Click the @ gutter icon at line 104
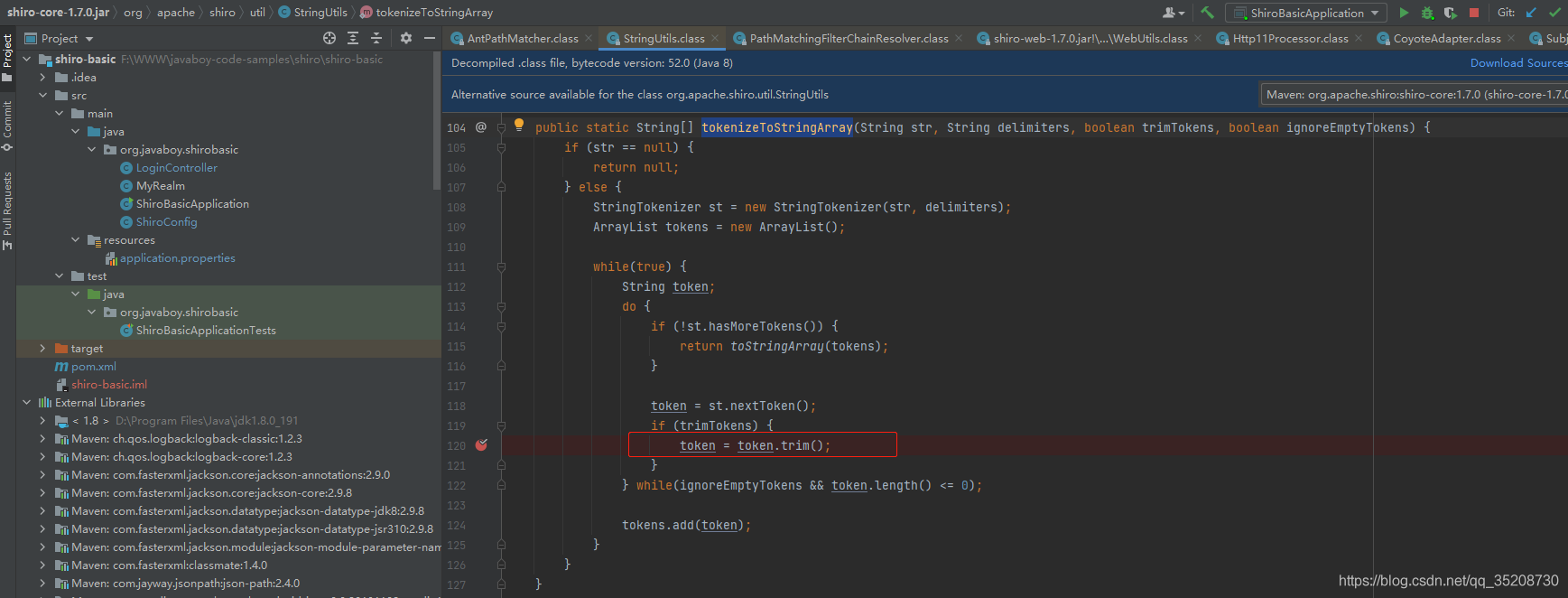Viewport: 1568px width, 598px height. click(481, 127)
